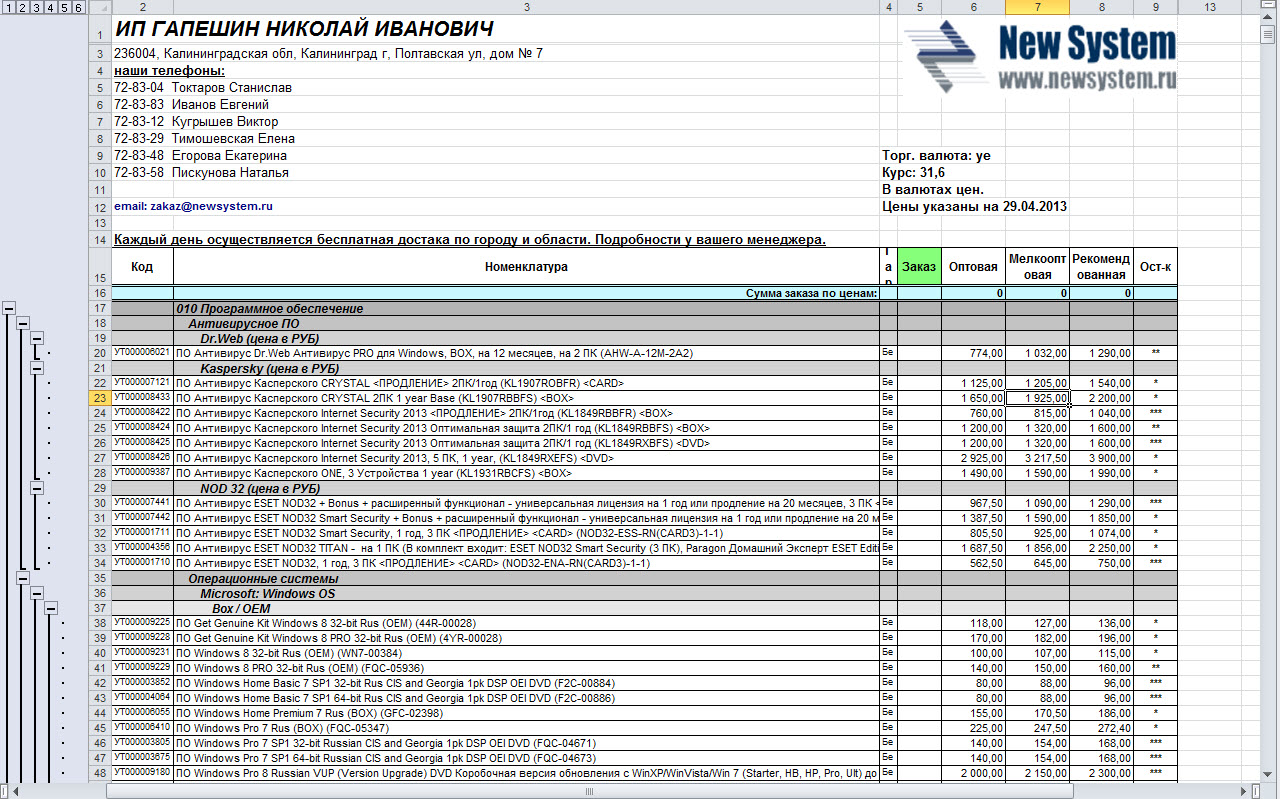Click the Select All corner triangle
1280x799 pixels.
click(x=99, y=8)
